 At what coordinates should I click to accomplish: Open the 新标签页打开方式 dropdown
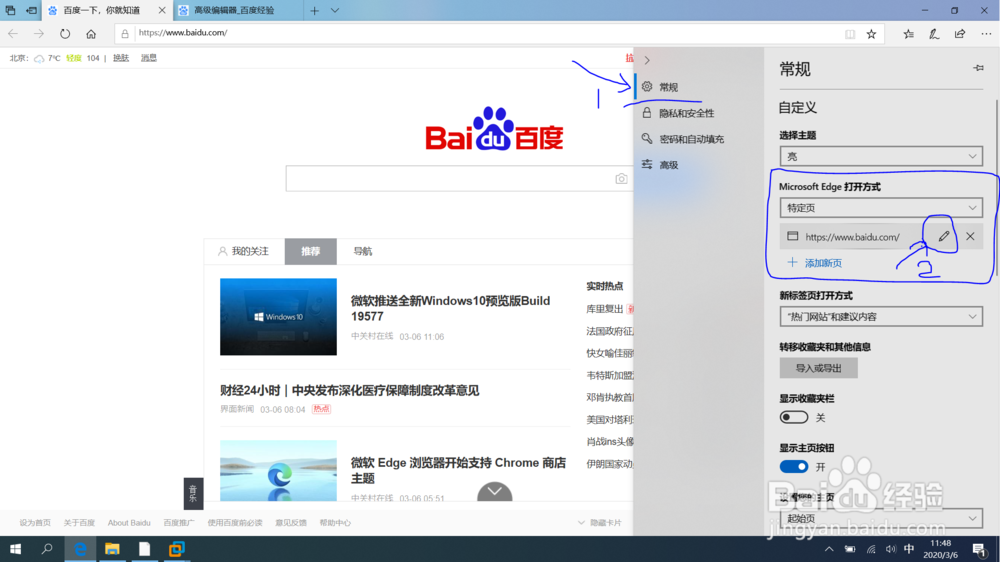pyautogui.click(x=881, y=316)
